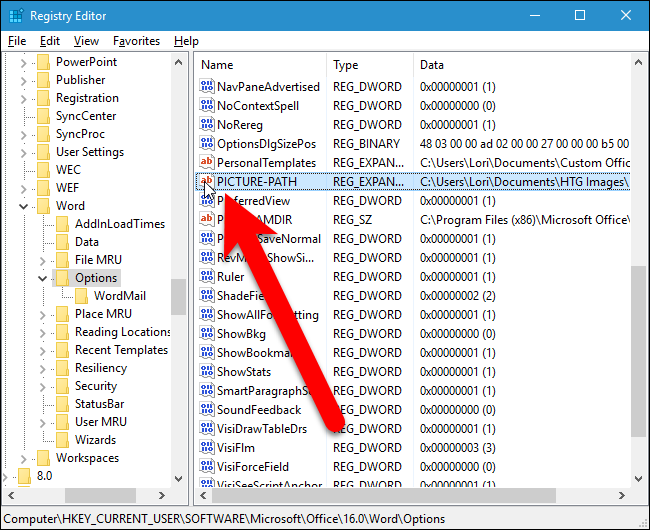The width and height of the screenshot is (650, 530).
Task: Click the NoContextSpell DWORD value icon
Action: coord(206,106)
